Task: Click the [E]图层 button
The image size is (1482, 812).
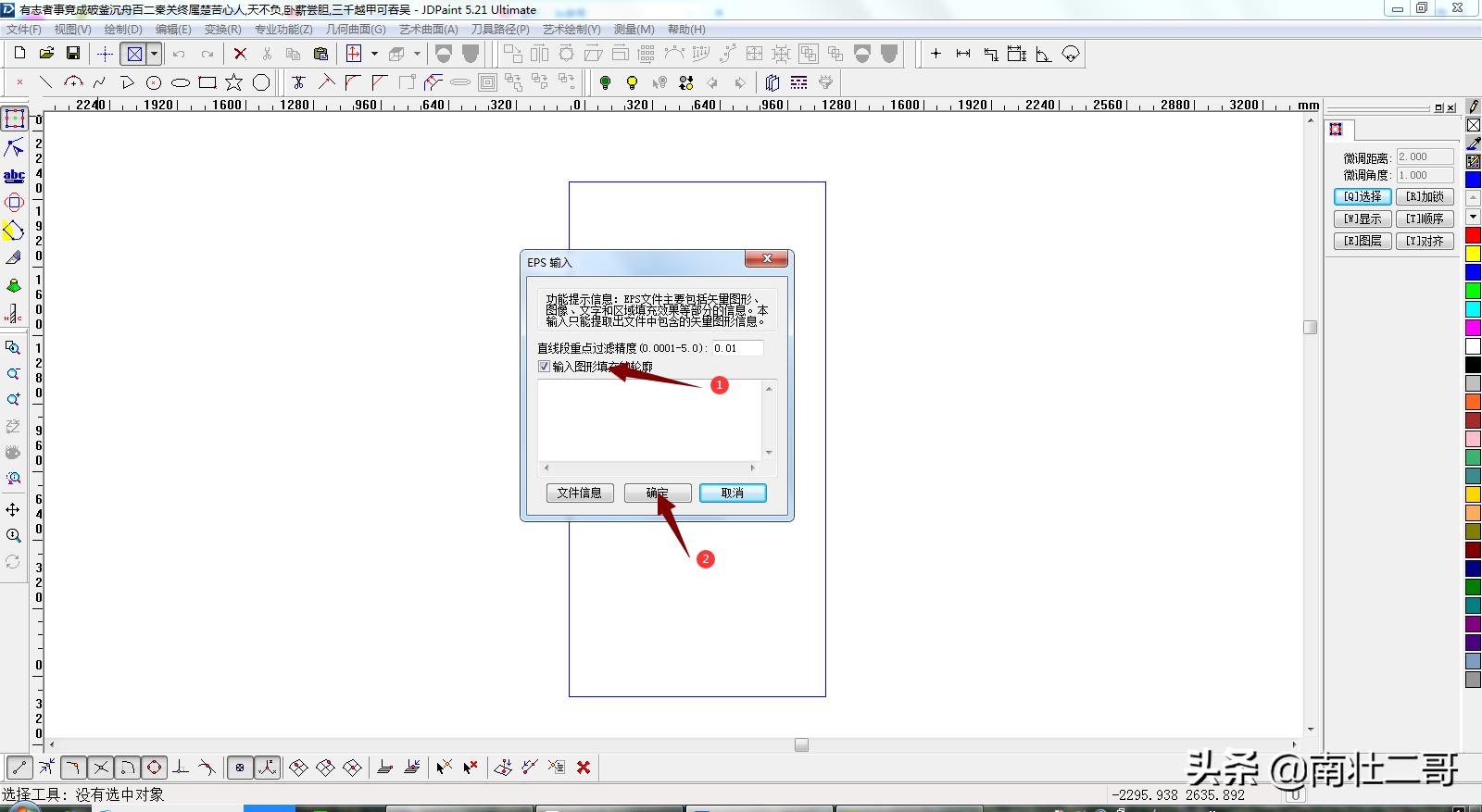Action: click(x=1363, y=241)
